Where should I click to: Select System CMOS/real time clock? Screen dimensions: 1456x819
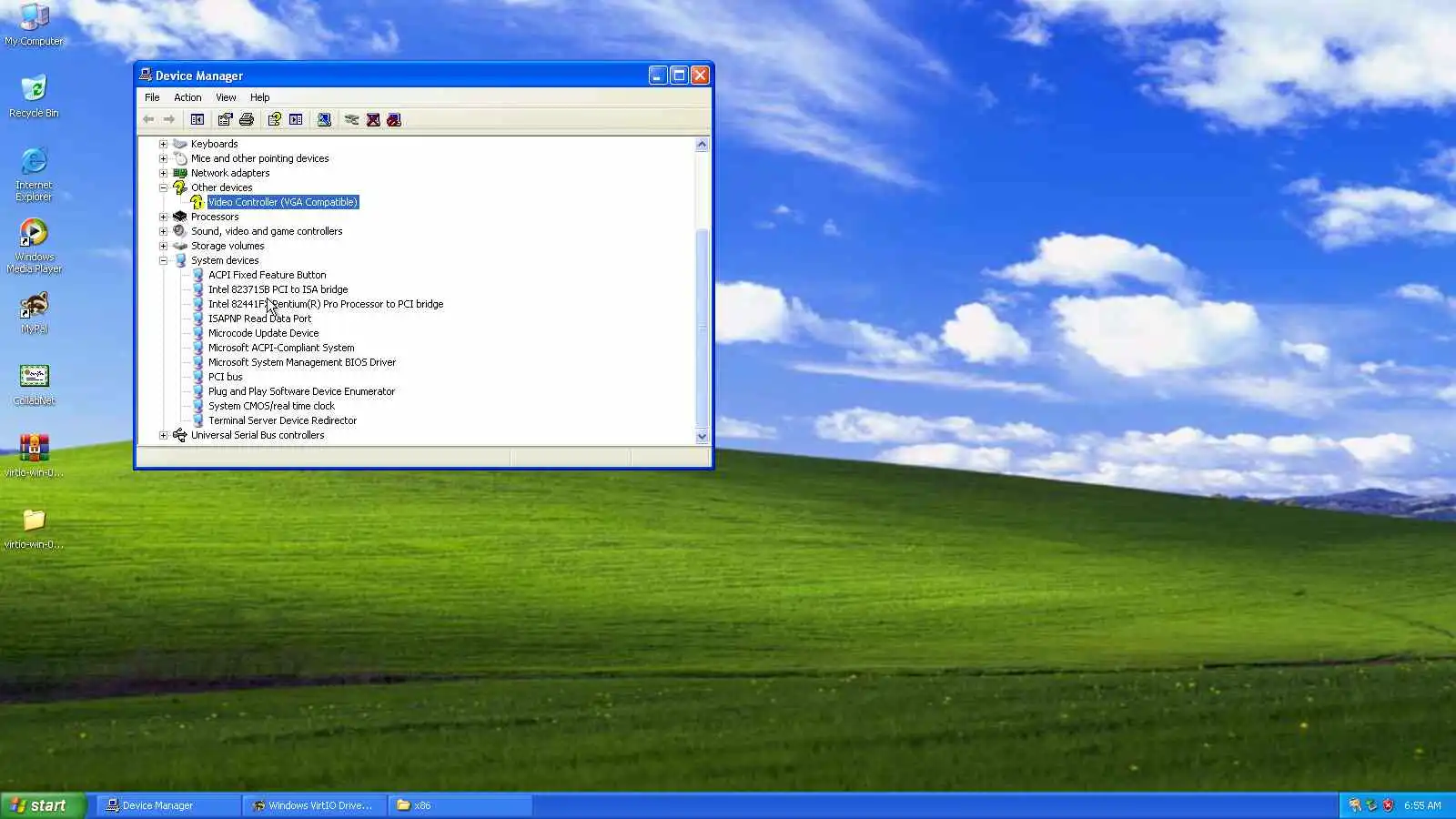click(271, 406)
